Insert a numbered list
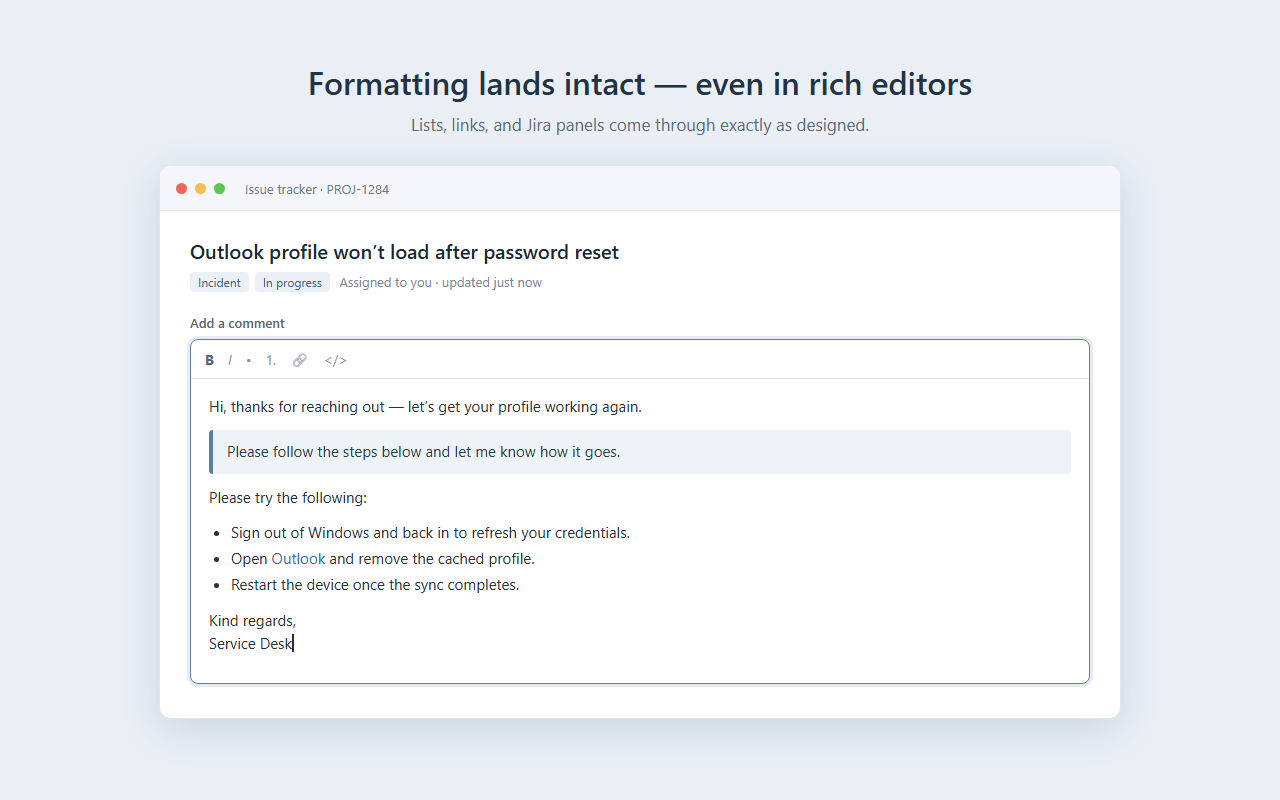 (x=271, y=360)
